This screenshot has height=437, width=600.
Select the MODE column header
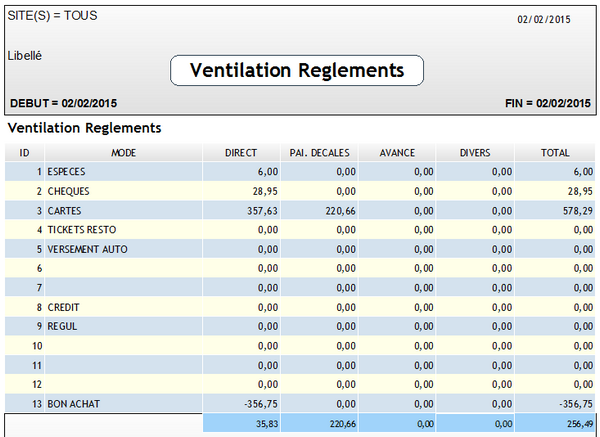pyautogui.click(x=124, y=153)
